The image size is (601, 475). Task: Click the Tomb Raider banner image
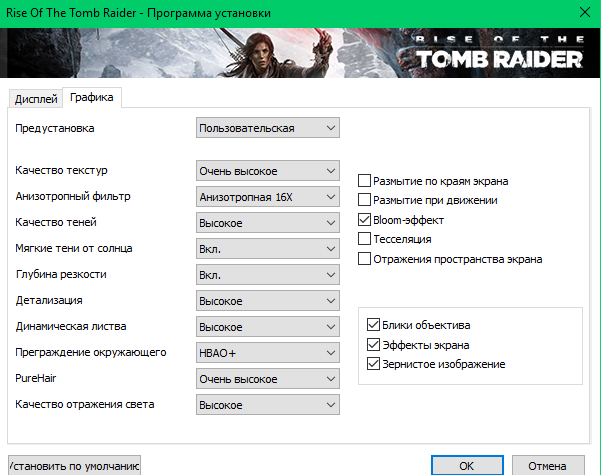(300, 53)
